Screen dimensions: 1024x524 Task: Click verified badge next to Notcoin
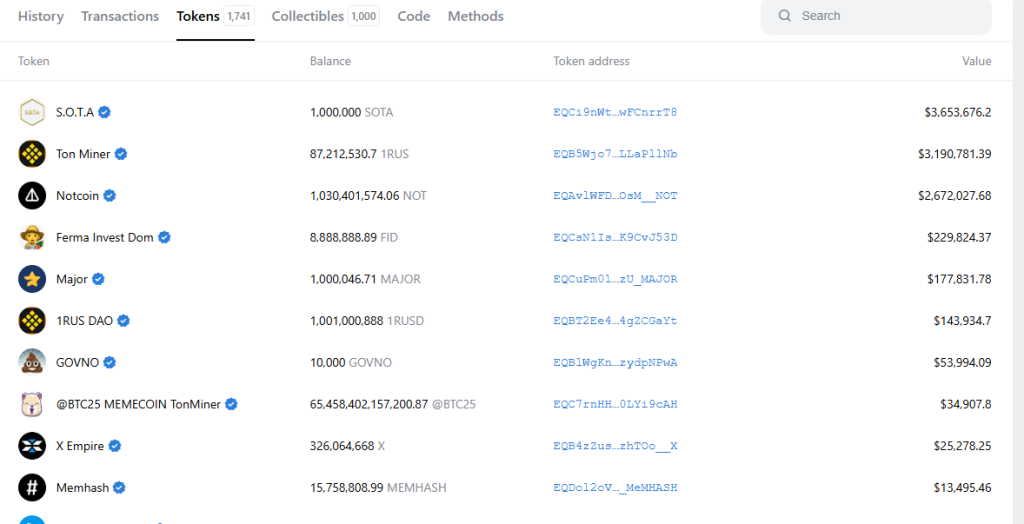point(110,195)
